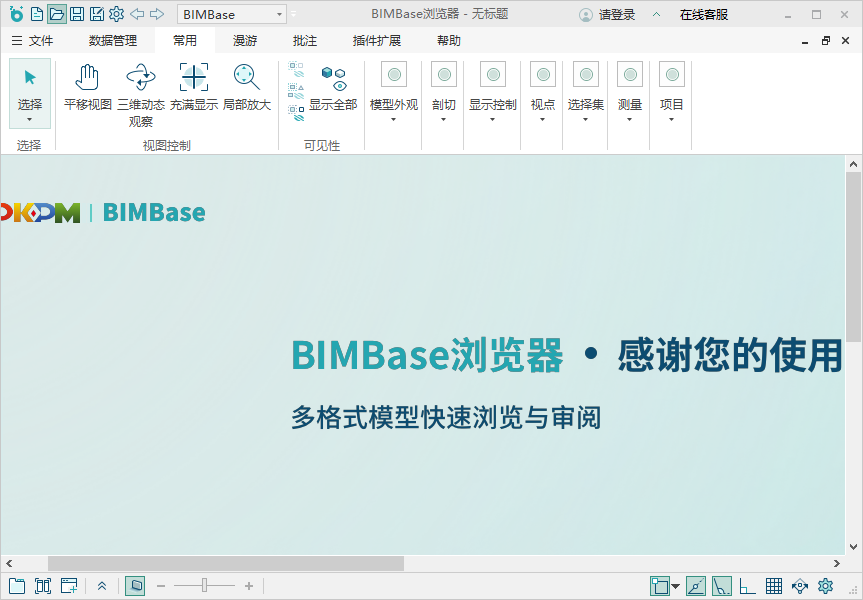Click the first status bar icon resembling a folder page

coord(17,586)
